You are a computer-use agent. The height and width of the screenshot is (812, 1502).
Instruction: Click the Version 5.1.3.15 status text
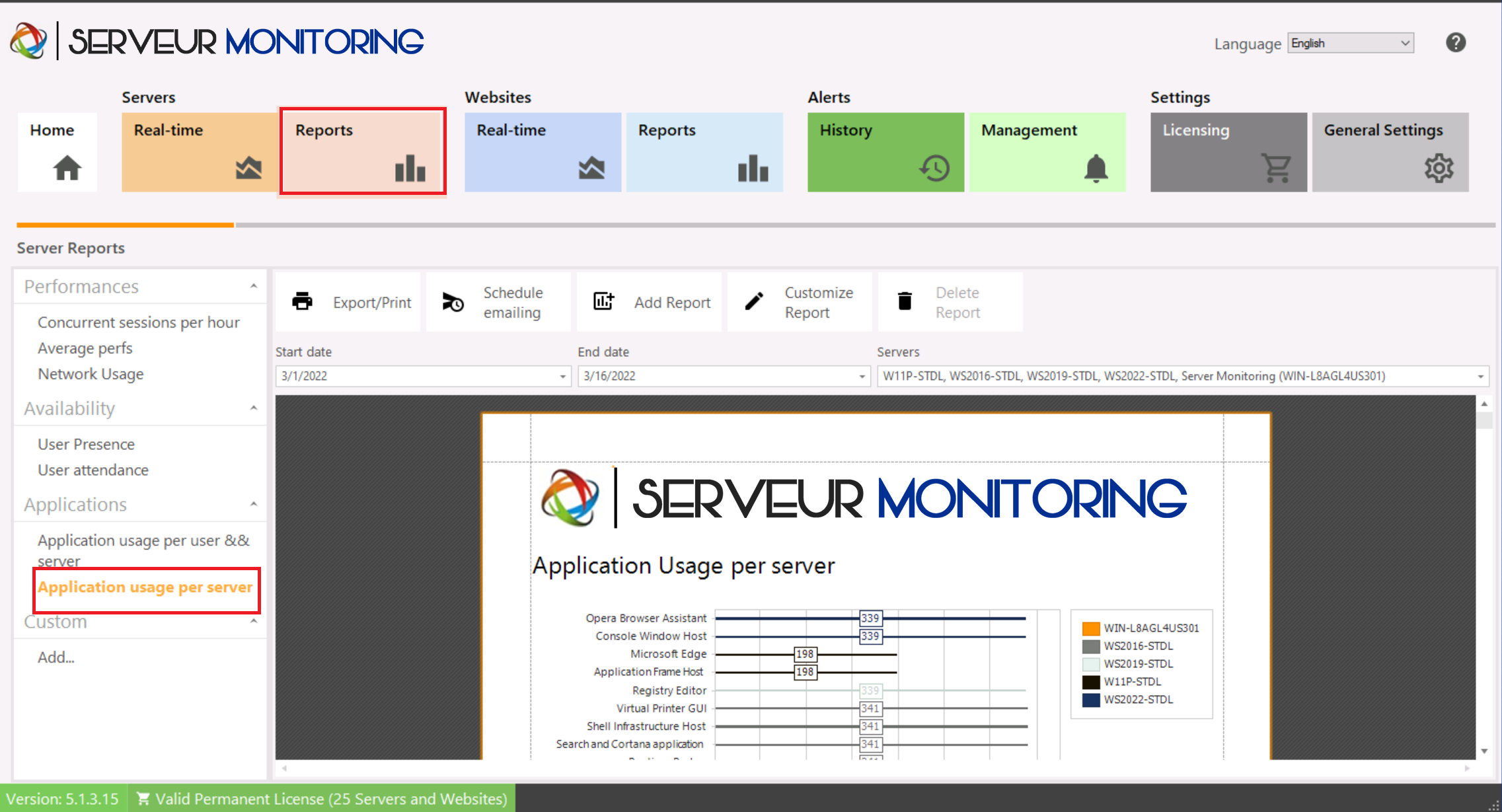pos(63,799)
